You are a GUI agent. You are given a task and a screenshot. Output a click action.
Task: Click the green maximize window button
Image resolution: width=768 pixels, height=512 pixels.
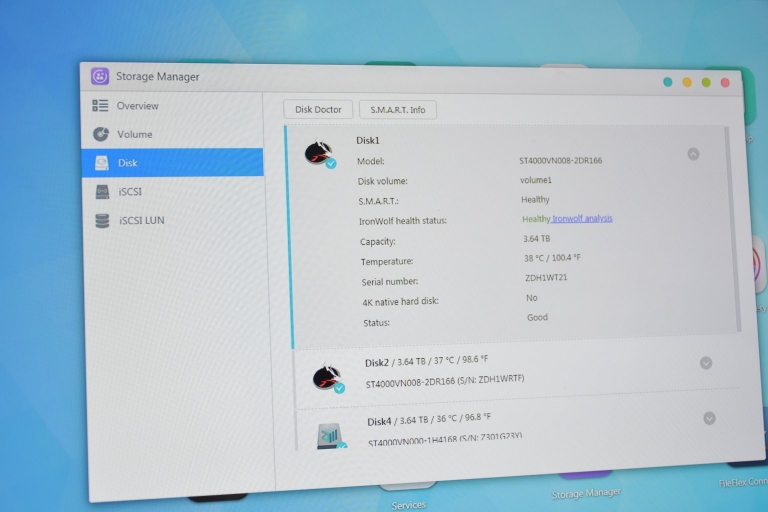tap(706, 82)
